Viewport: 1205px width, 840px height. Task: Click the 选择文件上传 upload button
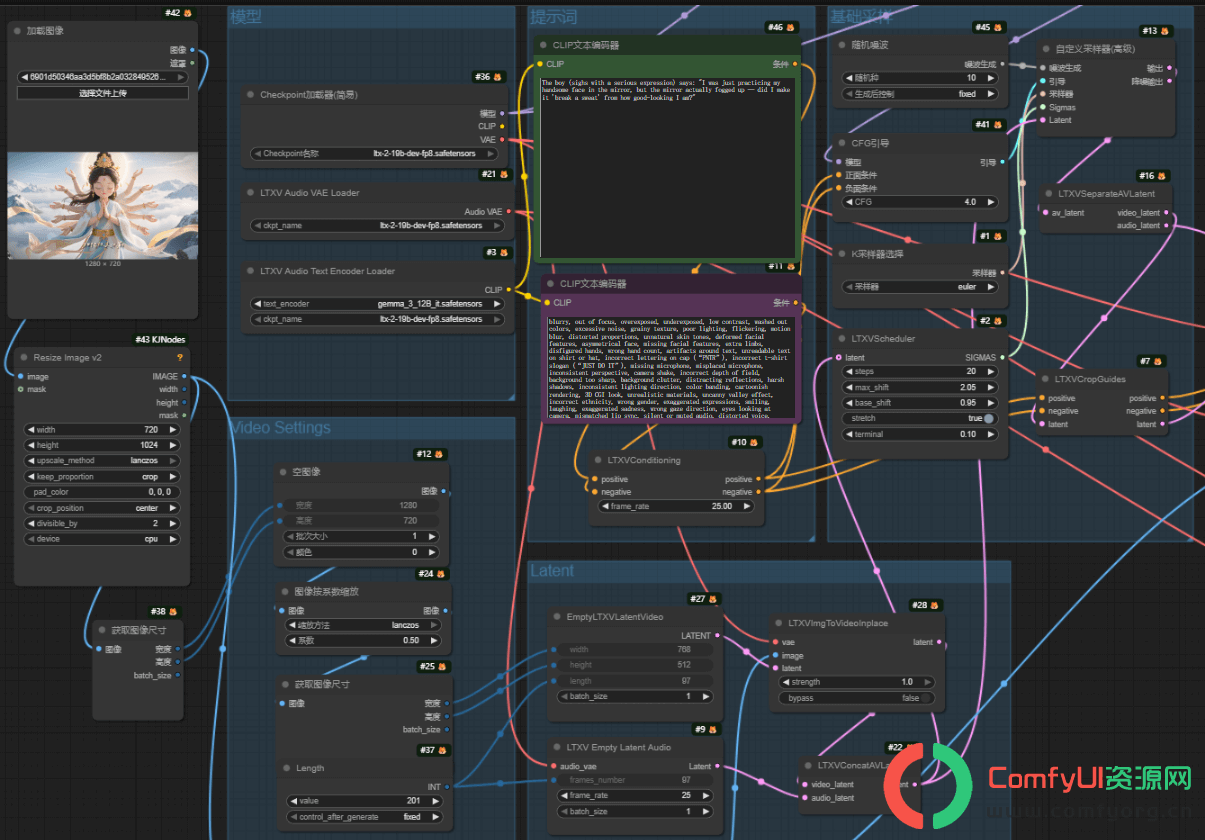103,93
